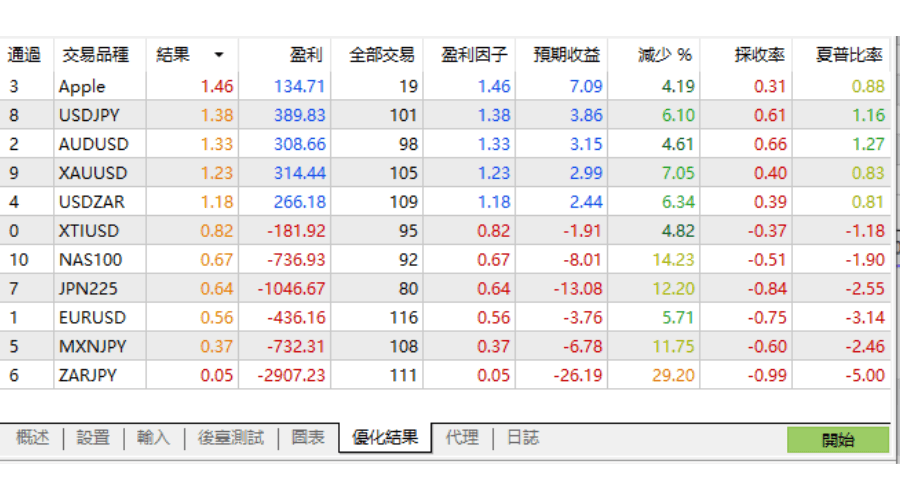Click profit value 134.71
Screen dimensions: 900x500
pyautogui.click(x=300, y=86)
